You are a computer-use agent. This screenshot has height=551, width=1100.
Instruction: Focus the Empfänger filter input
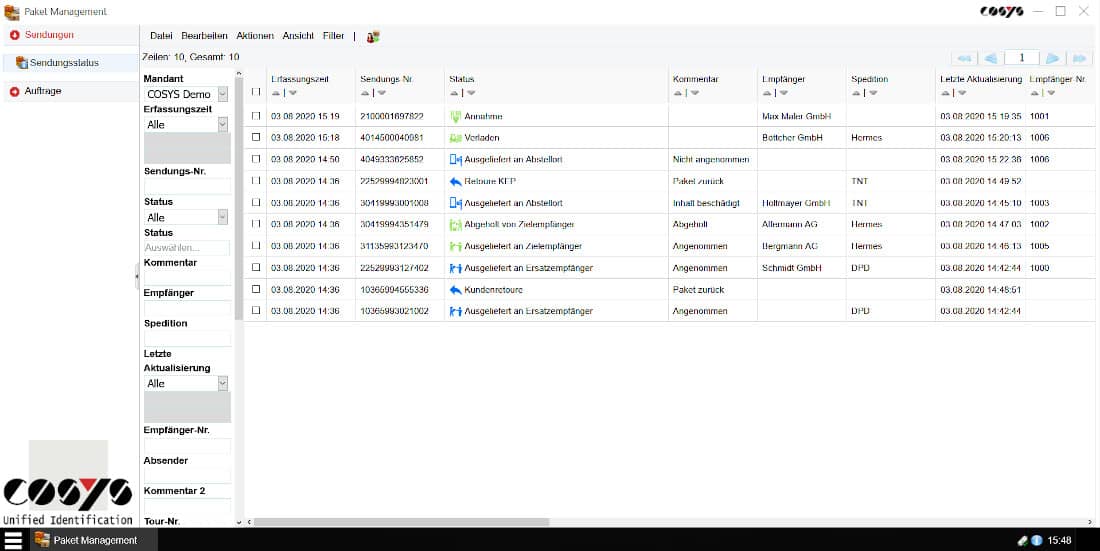click(187, 307)
